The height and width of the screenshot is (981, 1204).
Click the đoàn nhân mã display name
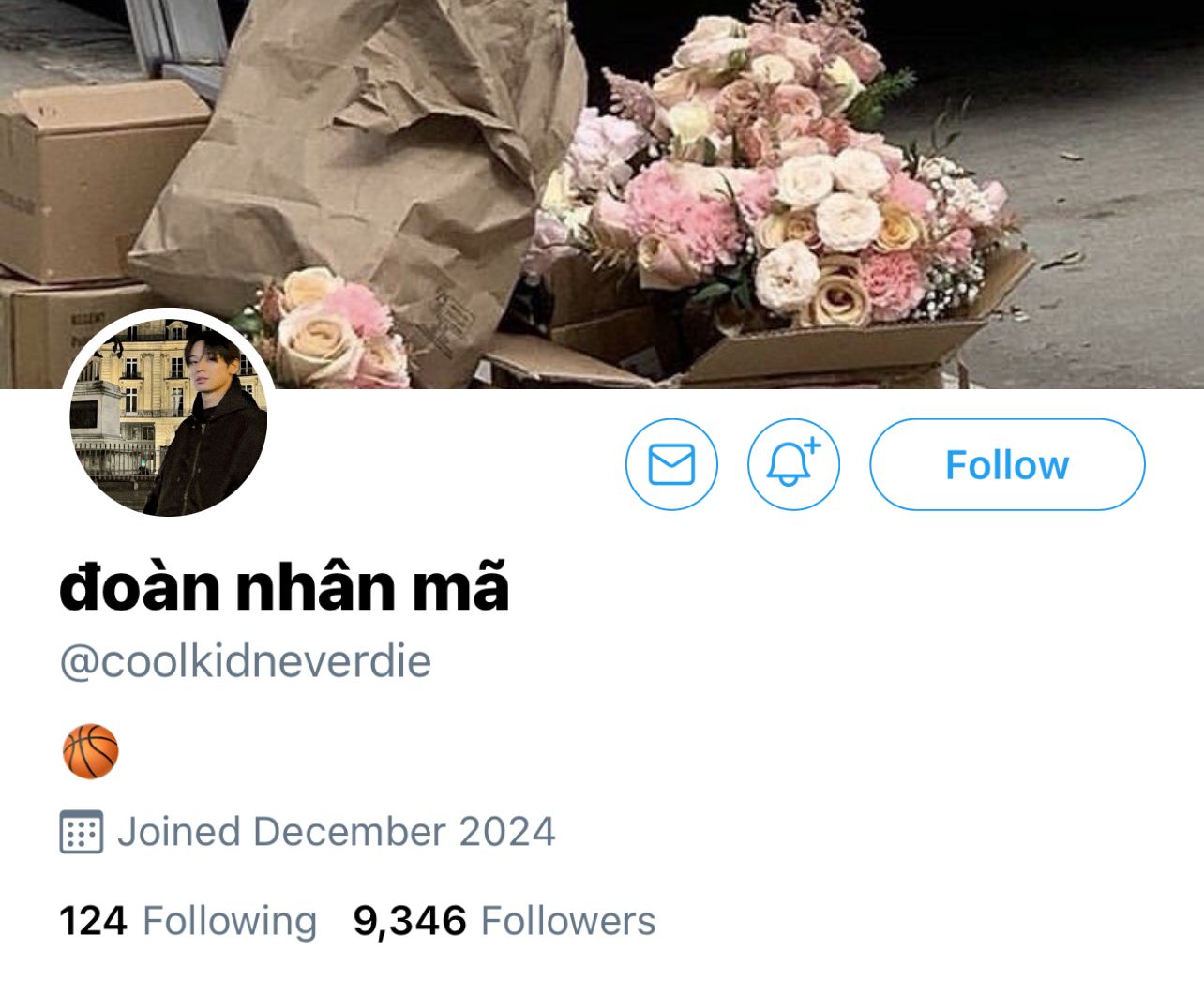tap(284, 587)
